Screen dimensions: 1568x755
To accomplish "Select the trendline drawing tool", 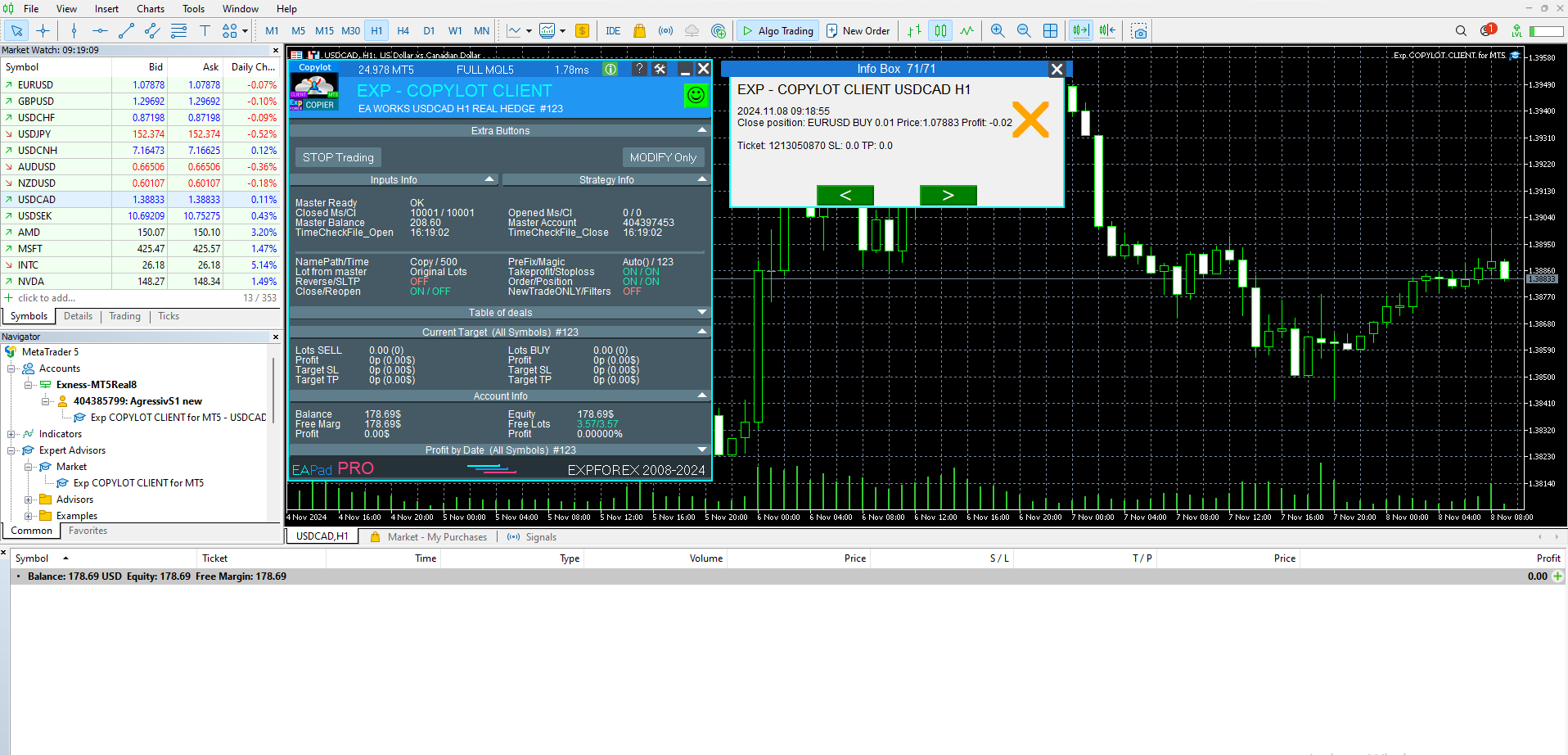I will coord(126,31).
